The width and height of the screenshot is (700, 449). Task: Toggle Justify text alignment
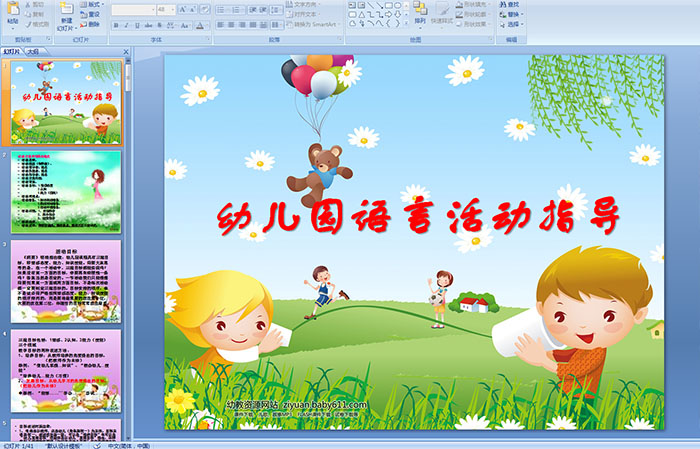tap(253, 25)
